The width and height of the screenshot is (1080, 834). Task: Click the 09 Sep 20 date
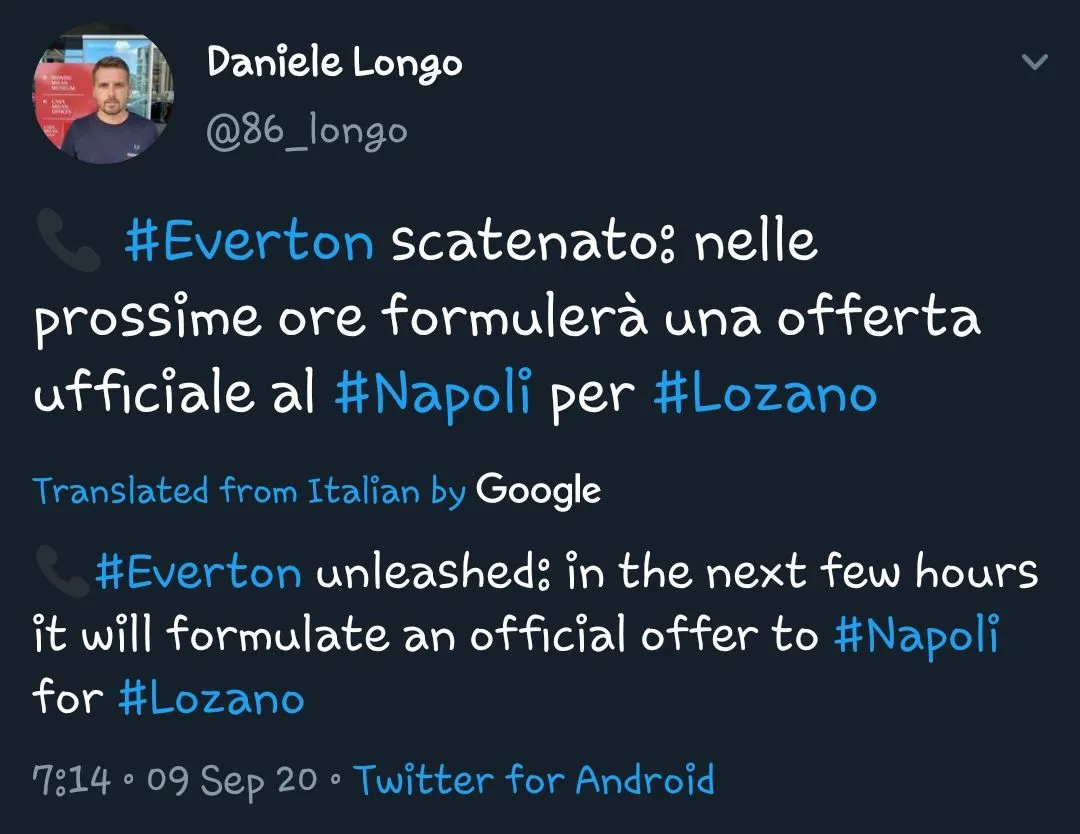[232, 779]
